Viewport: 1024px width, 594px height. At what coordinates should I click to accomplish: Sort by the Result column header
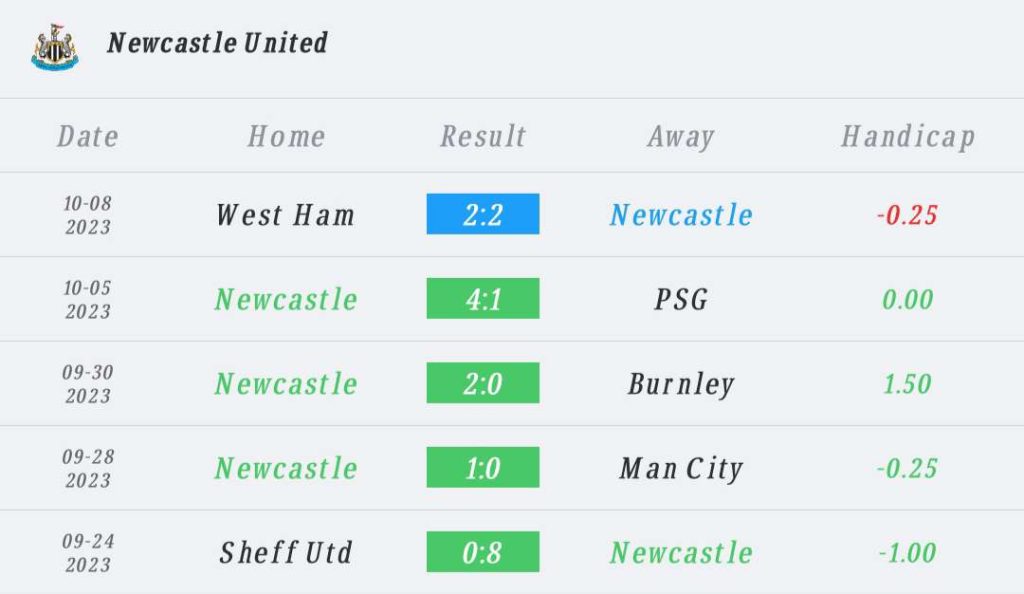483,136
